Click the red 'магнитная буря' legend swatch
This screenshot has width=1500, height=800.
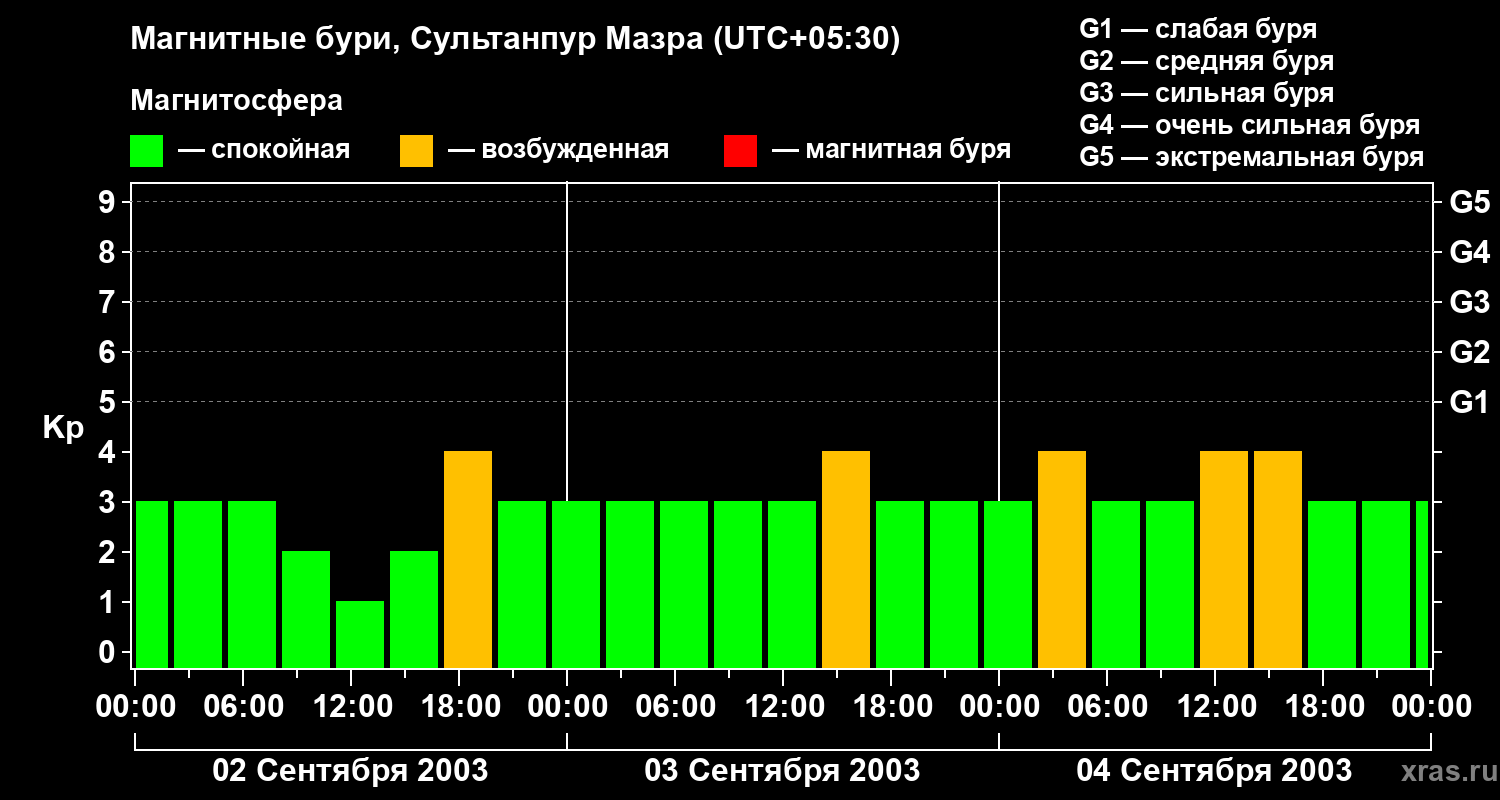(740, 151)
